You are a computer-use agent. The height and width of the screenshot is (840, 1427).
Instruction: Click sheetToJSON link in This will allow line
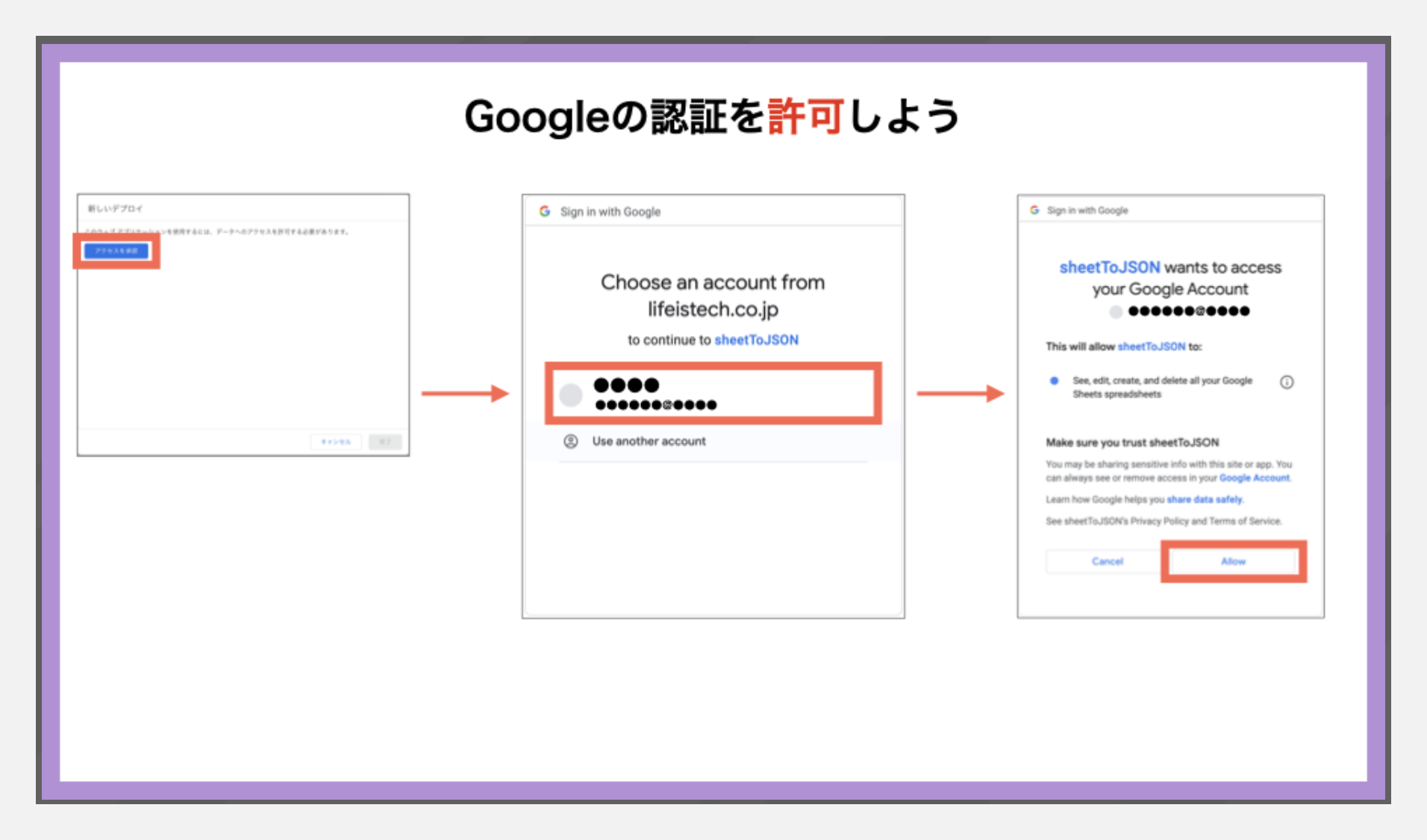click(x=1151, y=346)
